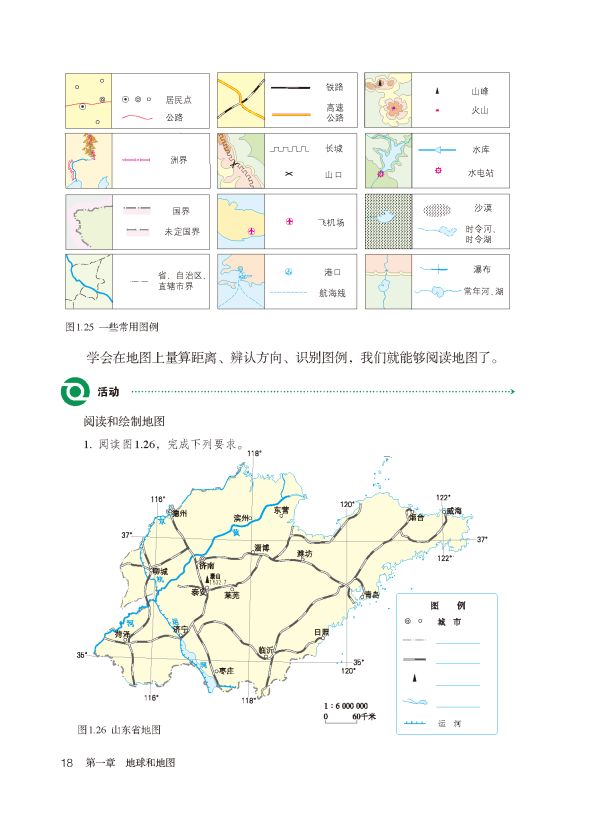600x839 pixels.
Task: Click the 未定国界 dashed line symbol
Action: (137, 231)
